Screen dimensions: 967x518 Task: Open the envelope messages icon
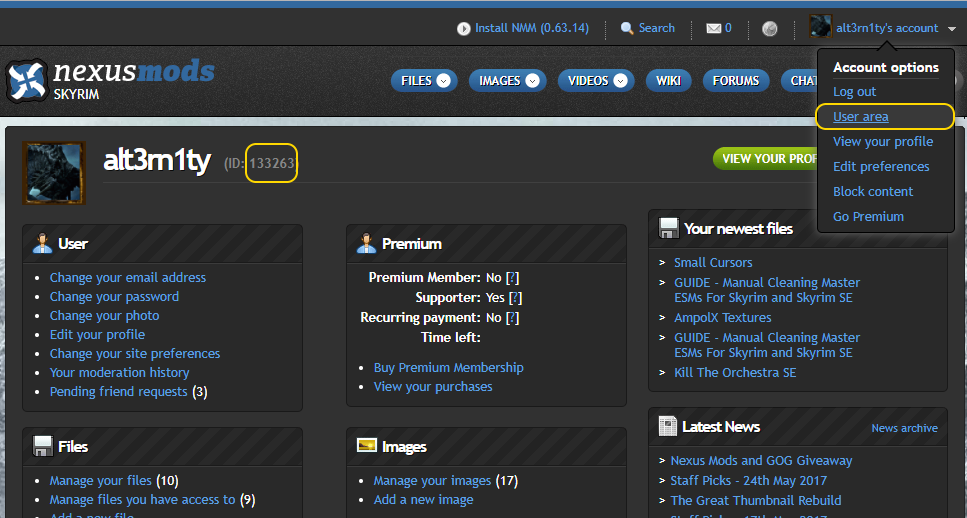coord(714,28)
